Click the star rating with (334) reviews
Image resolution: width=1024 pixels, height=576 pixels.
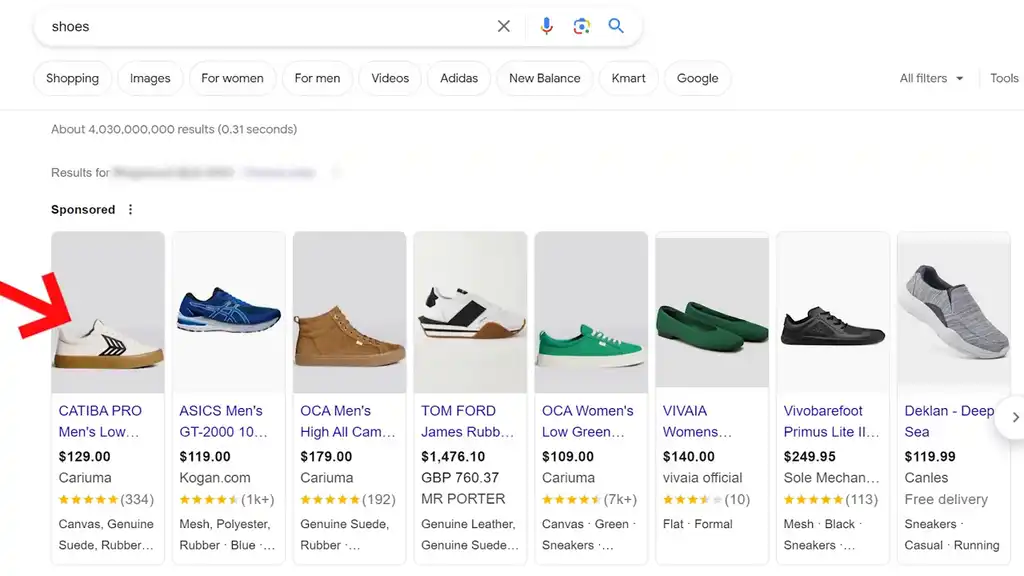pos(106,500)
